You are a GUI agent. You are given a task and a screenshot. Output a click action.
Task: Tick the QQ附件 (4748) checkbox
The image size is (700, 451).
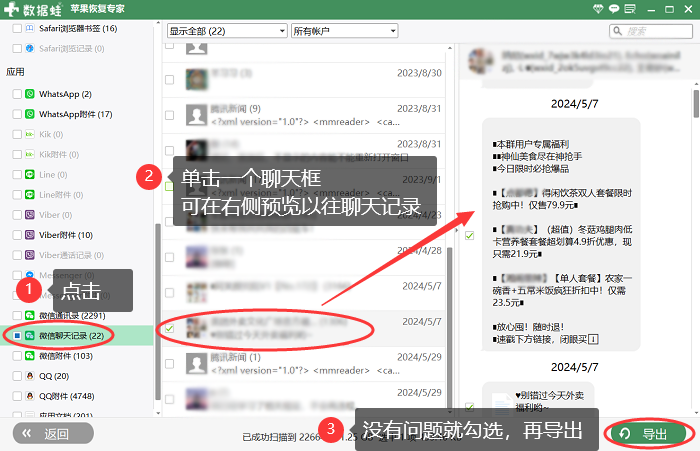click(x=17, y=396)
